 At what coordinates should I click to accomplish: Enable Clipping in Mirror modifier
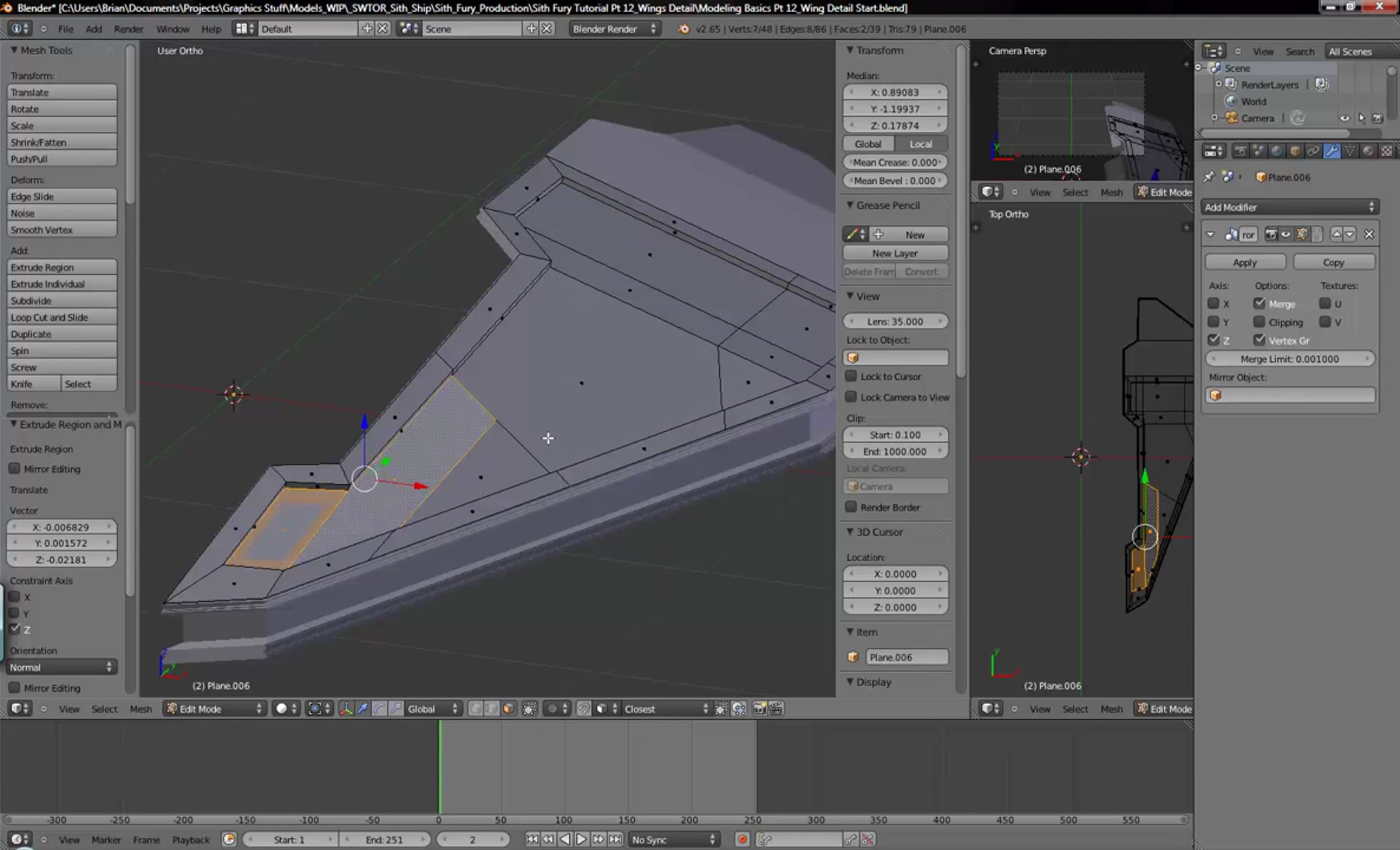[1259, 322]
